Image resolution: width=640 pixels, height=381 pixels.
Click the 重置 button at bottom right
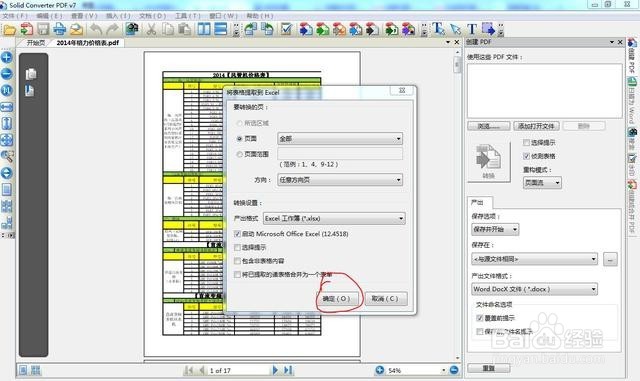pos(489,368)
